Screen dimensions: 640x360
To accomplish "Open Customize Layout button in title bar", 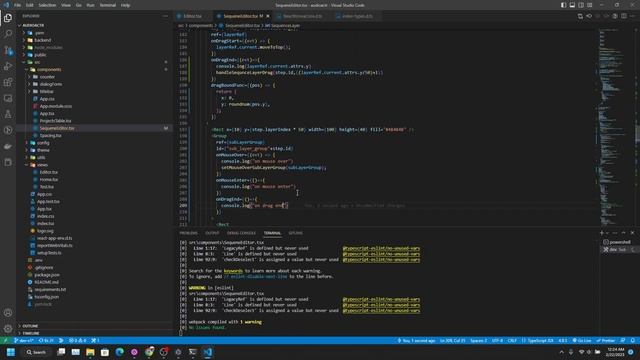I will pyautogui.click(x=590, y=5).
